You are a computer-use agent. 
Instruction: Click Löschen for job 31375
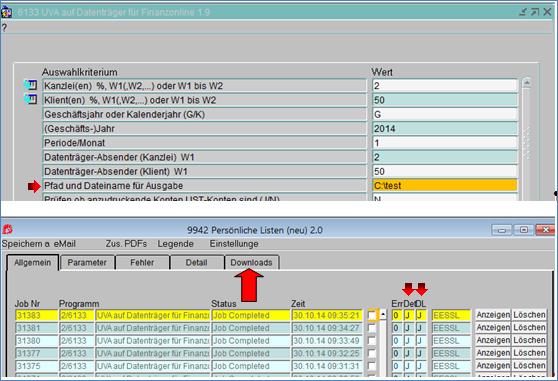click(x=529, y=366)
